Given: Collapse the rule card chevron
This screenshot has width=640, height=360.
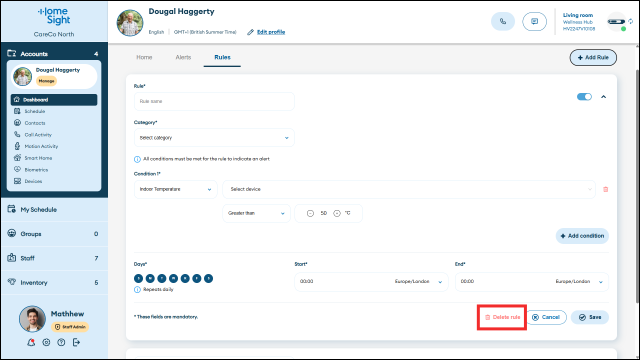Looking at the screenshot, I should pos(603,97).
